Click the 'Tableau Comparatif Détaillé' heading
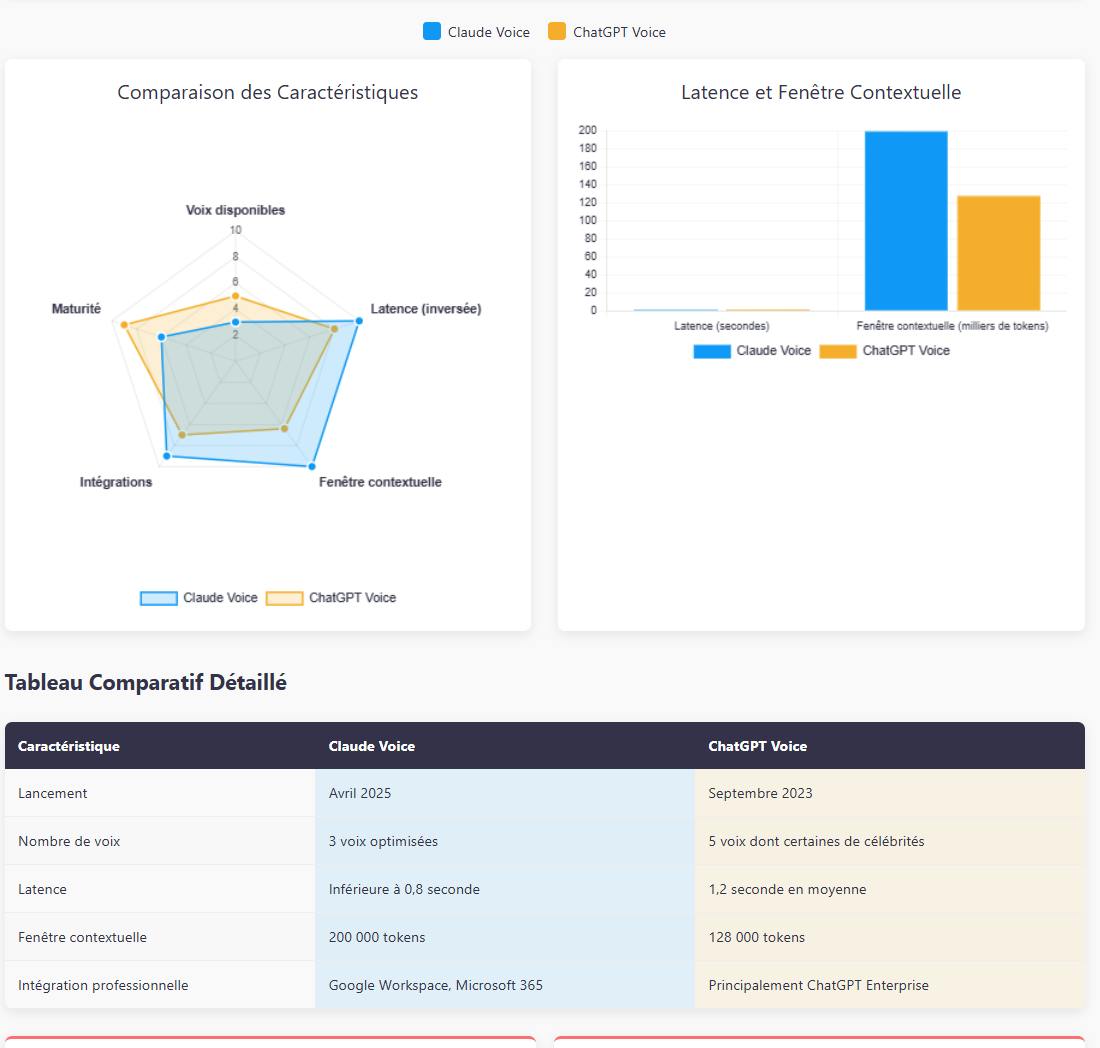The image size is (1100, 1048). (x=146, y=683)
